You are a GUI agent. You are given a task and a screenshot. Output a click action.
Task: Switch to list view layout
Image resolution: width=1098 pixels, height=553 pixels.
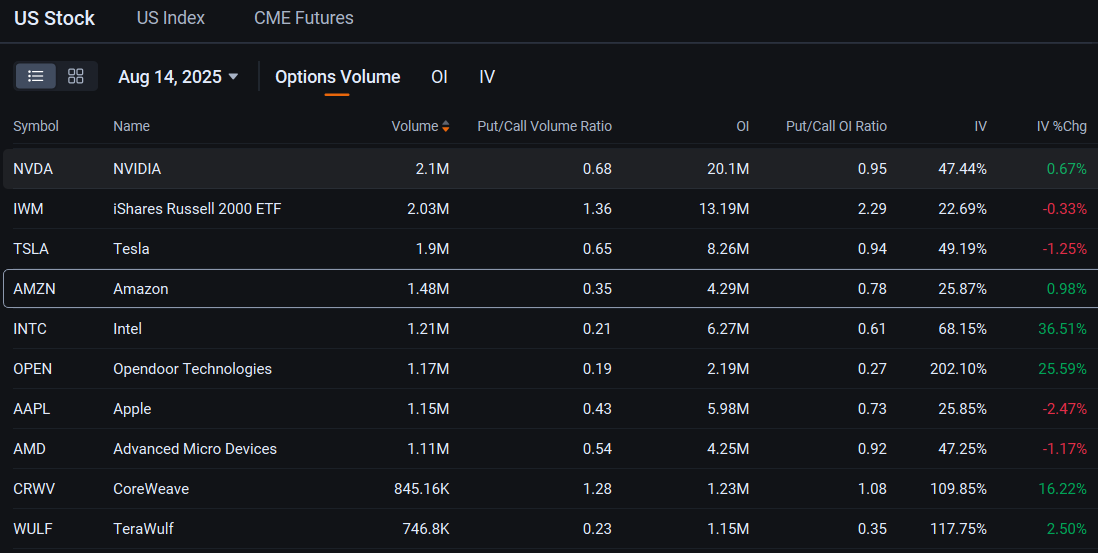(36, 76)
